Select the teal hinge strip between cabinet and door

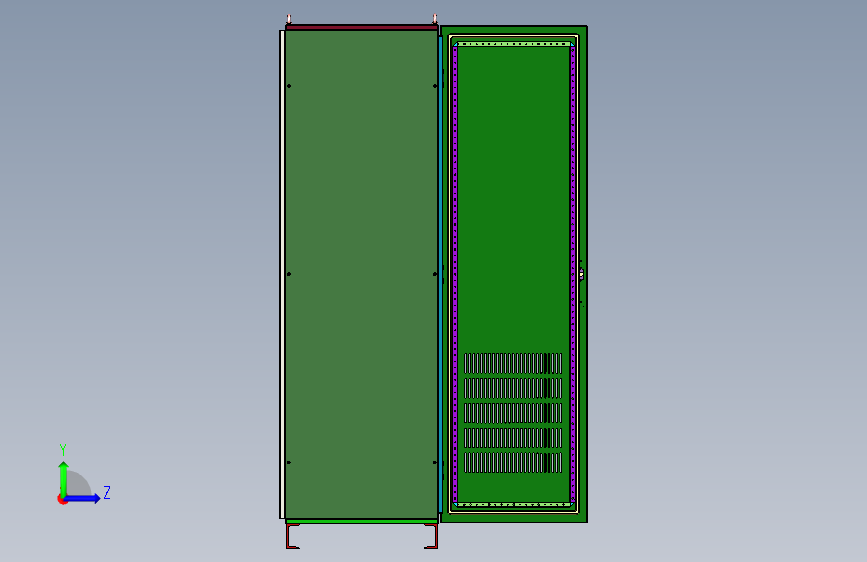[440, 274]
